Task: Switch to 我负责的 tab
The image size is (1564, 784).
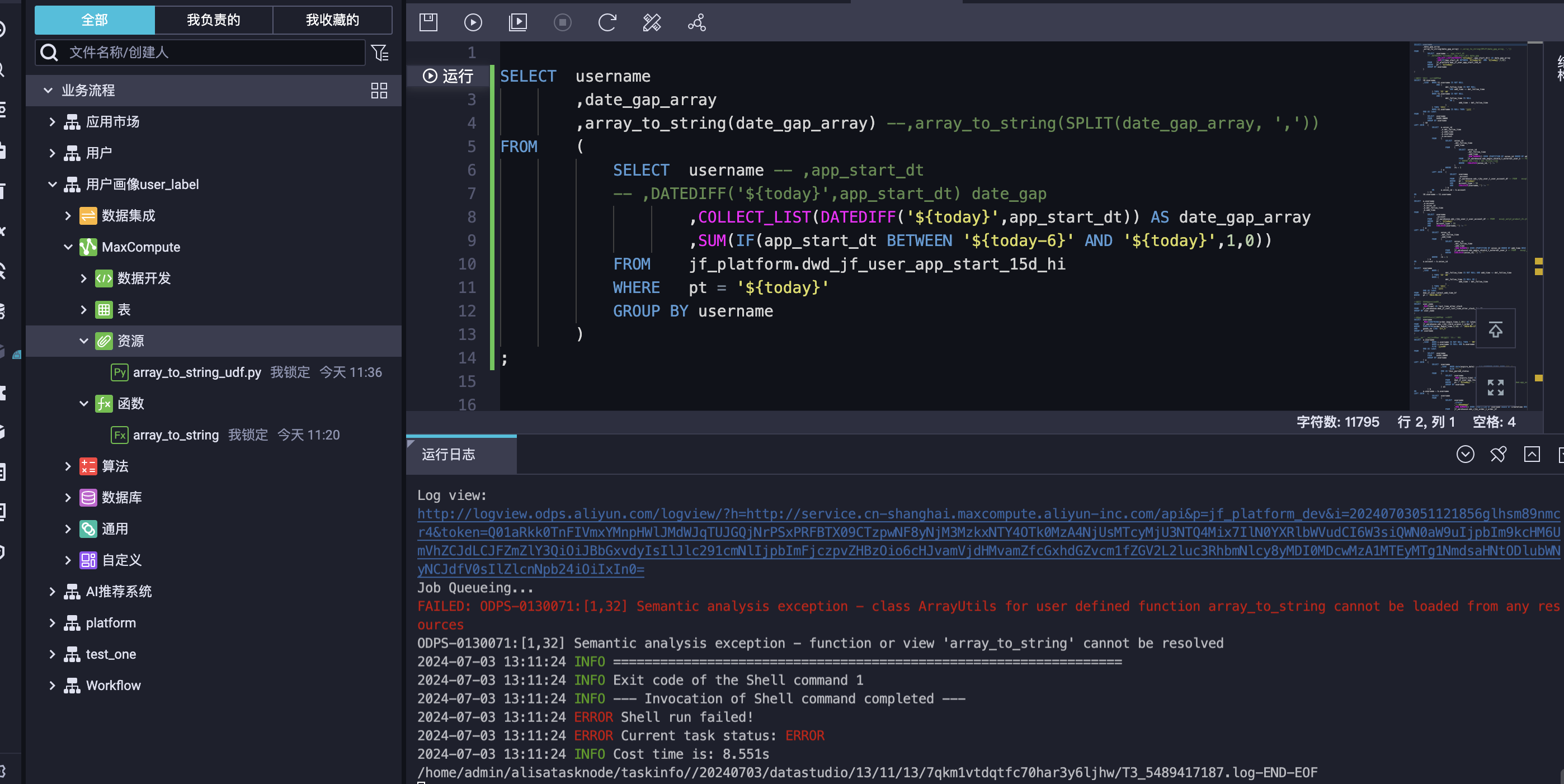Action: pyautogui.click(x=214, y=20)
